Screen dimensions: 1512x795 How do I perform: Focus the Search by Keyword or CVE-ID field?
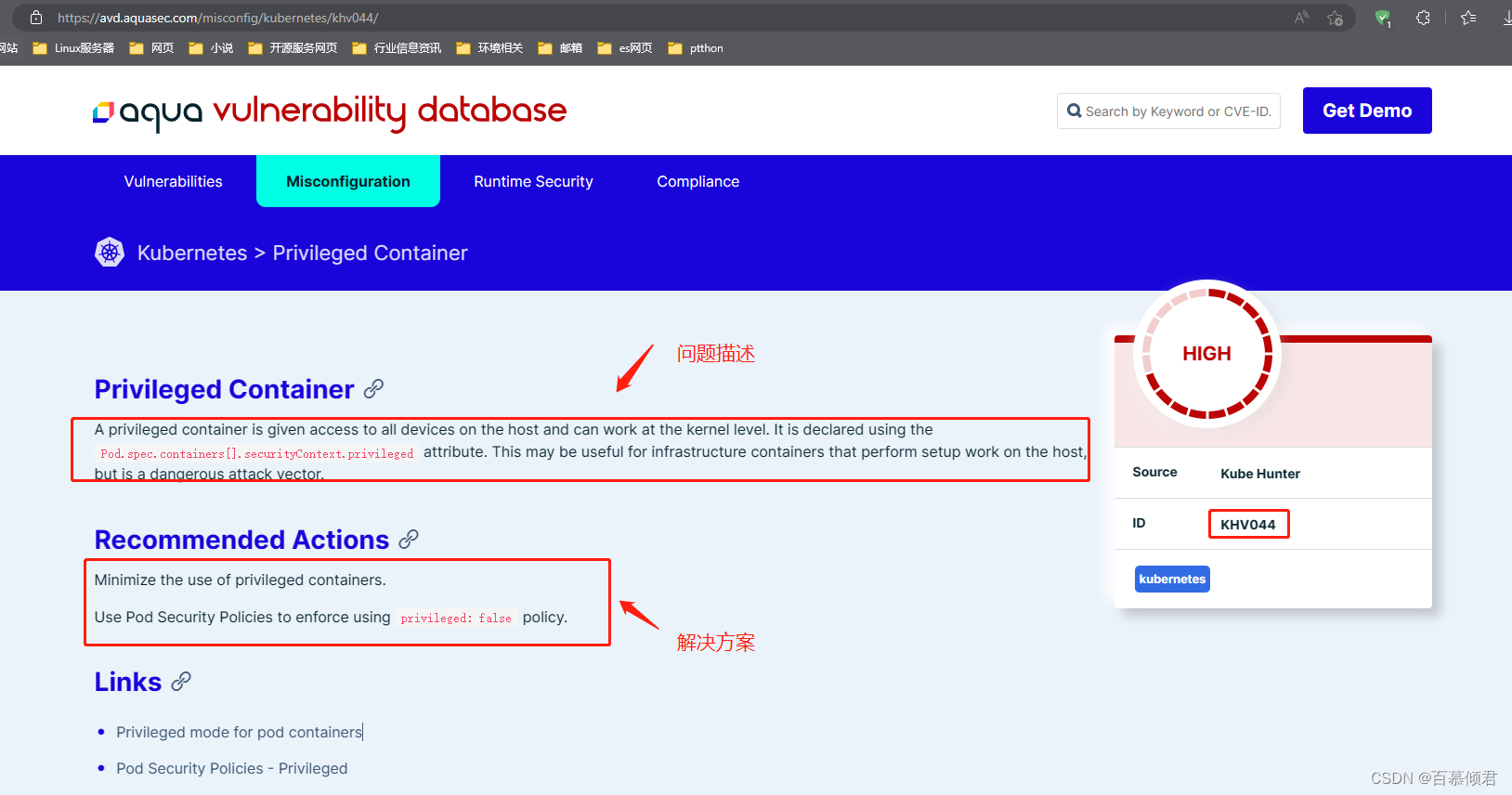(x=1168, y=111)
